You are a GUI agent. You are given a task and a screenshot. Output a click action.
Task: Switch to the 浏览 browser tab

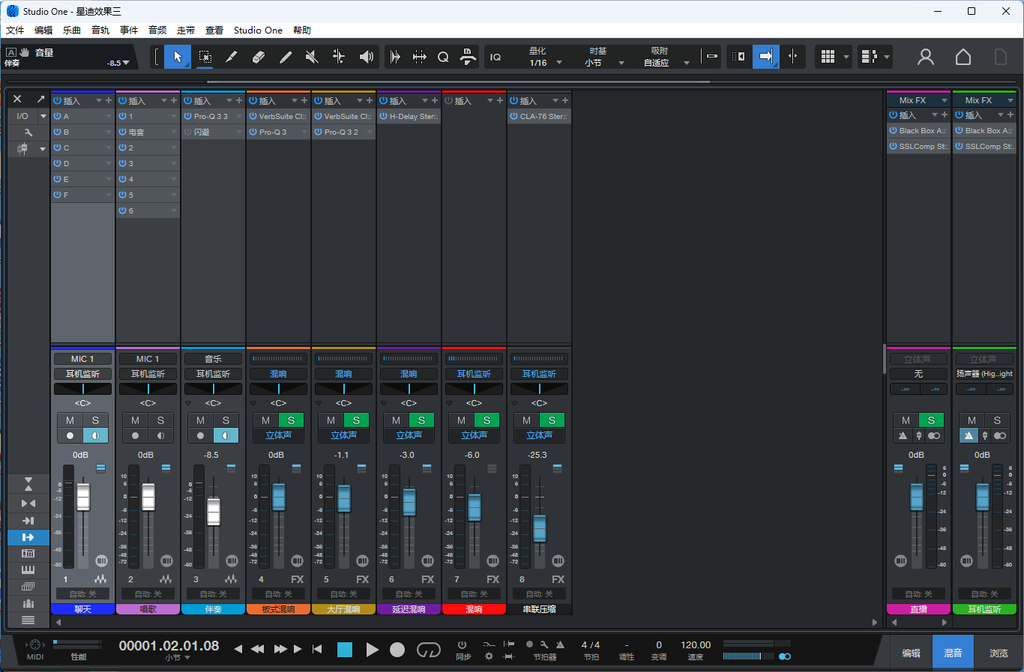click(x=998, y=652)
